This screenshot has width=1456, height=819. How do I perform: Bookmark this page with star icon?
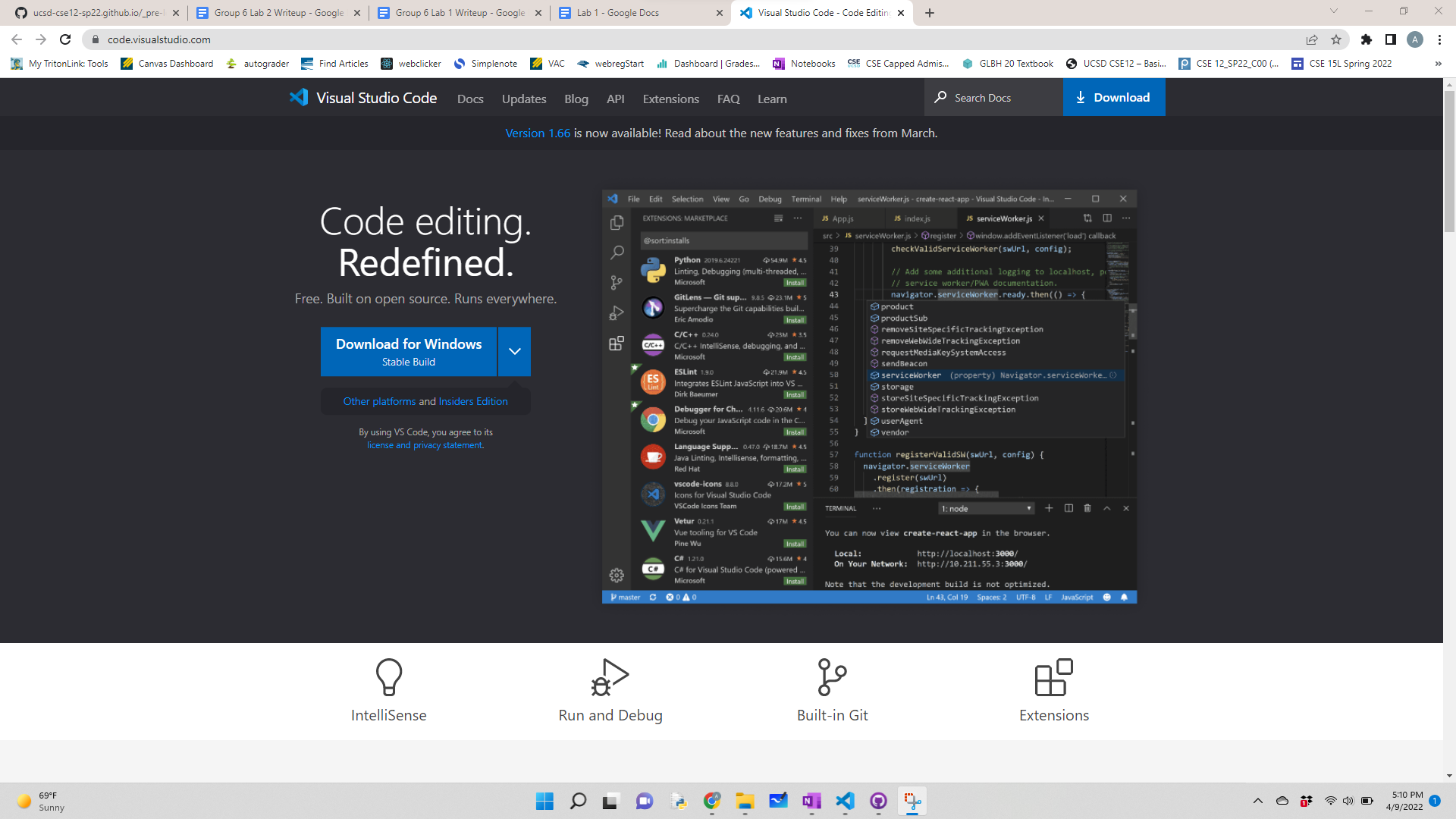(1336, 39)
